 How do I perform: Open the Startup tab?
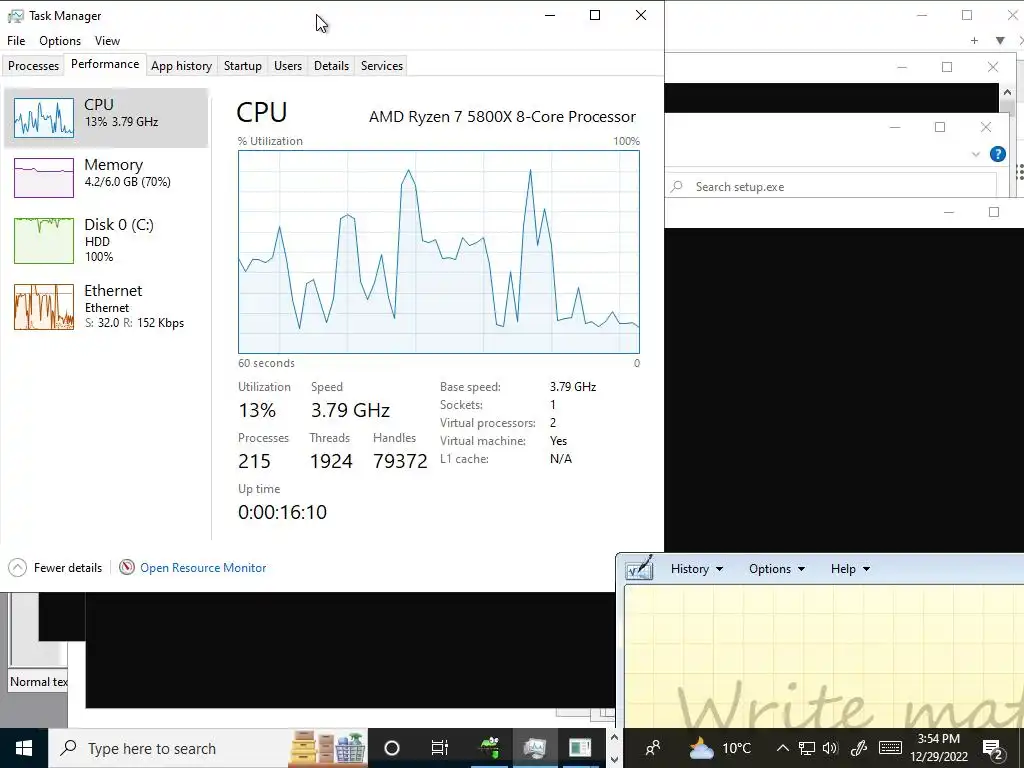[x=242, y=66]
